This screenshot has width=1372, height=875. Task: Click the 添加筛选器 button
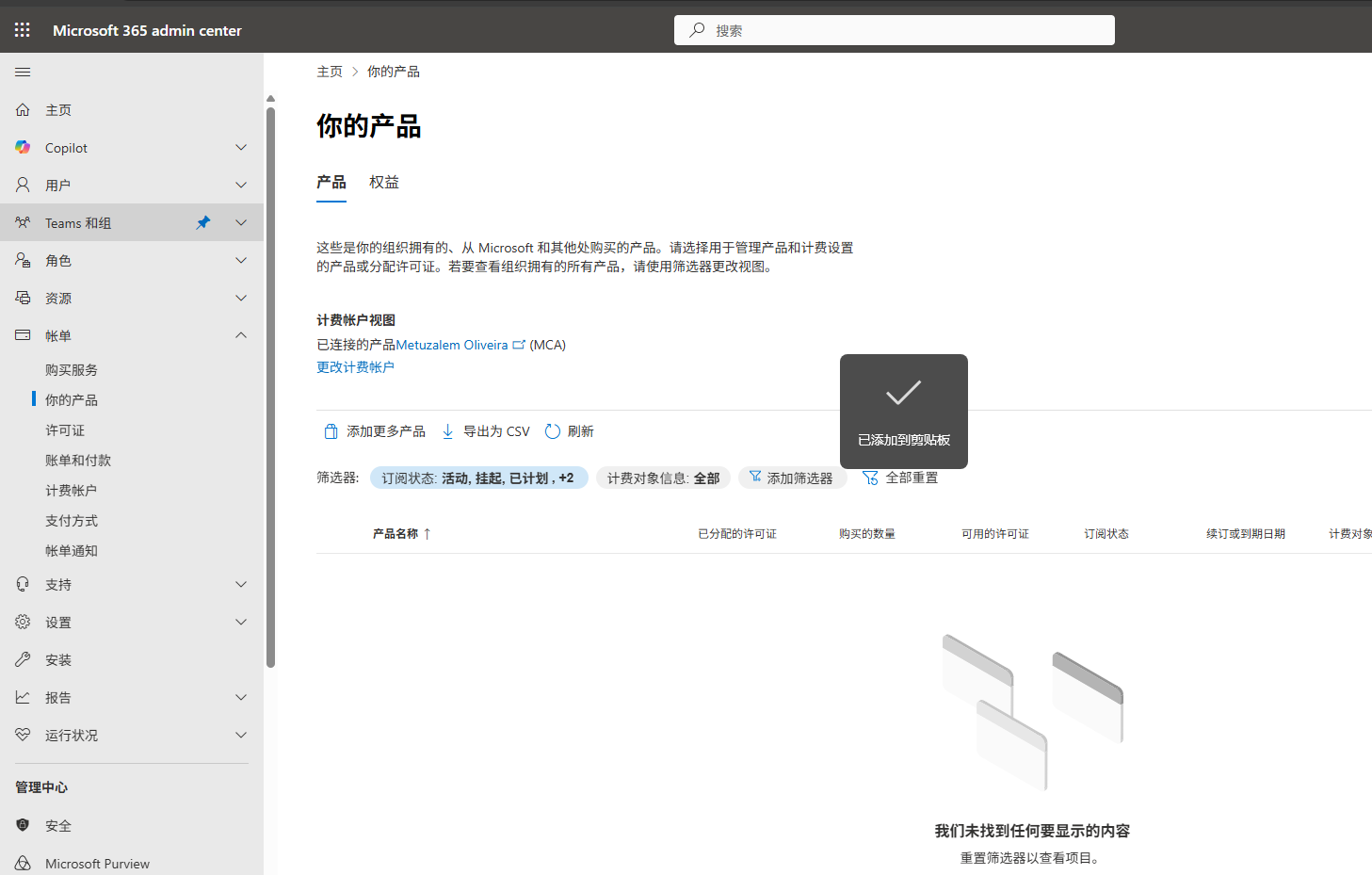coord(792,478)
